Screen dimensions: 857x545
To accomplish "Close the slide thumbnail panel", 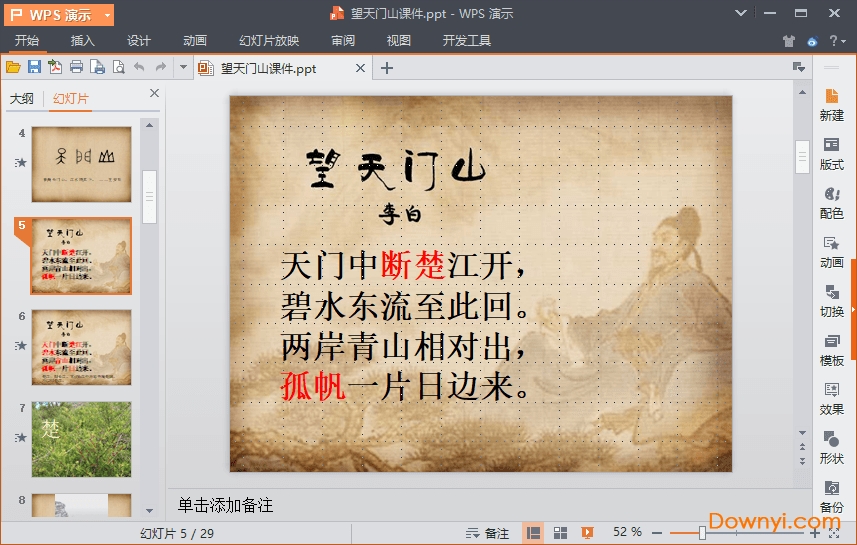I will tap(155, 93).
